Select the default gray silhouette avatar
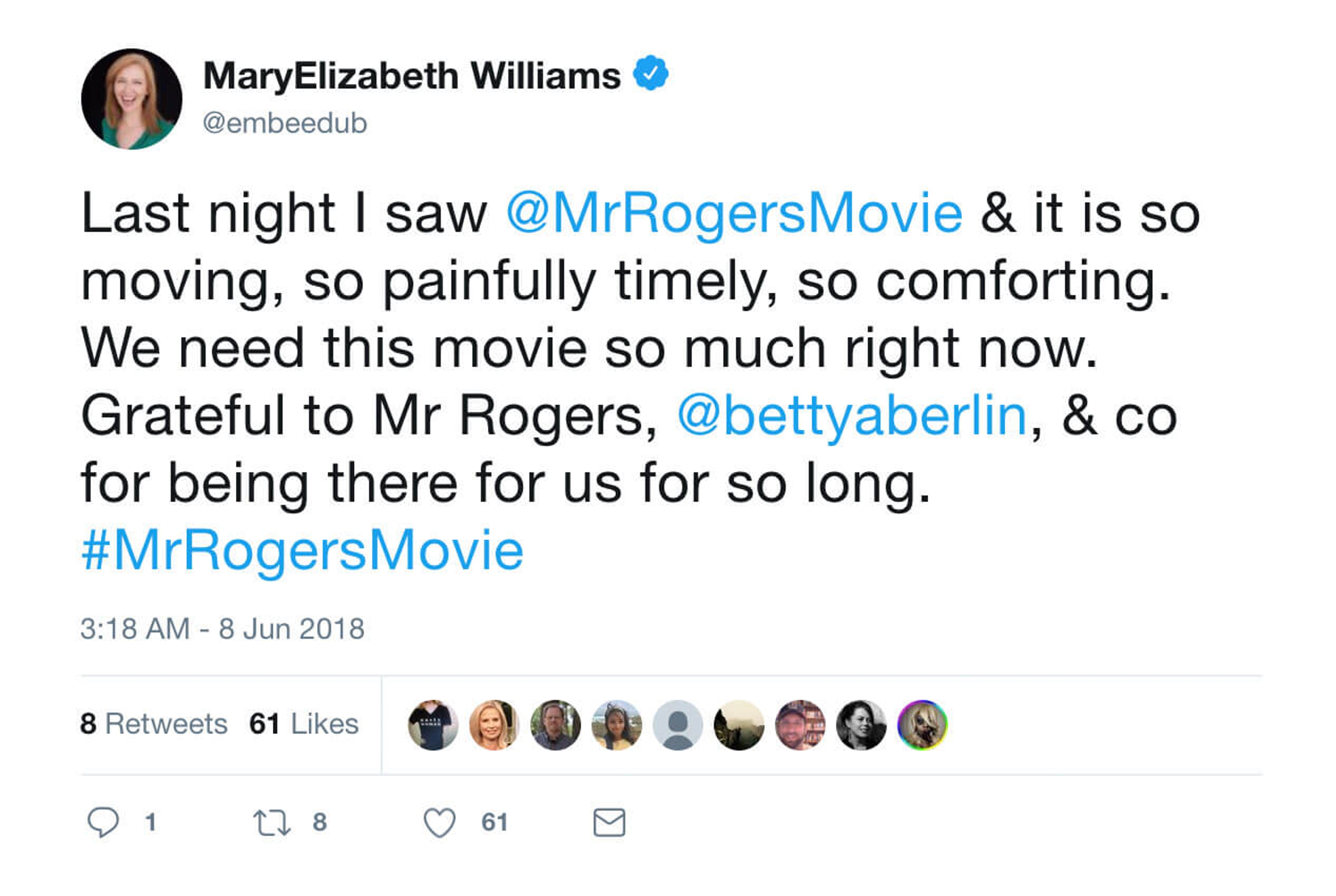The width and height of the screenshot is (1336, 896). (678, 725)
